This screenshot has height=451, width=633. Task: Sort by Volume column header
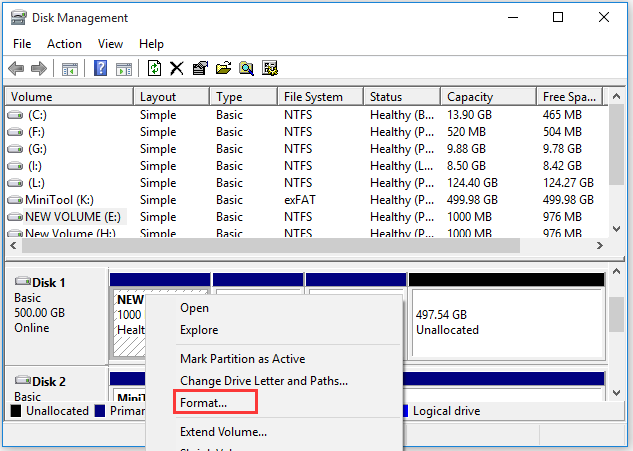point(69,97)
